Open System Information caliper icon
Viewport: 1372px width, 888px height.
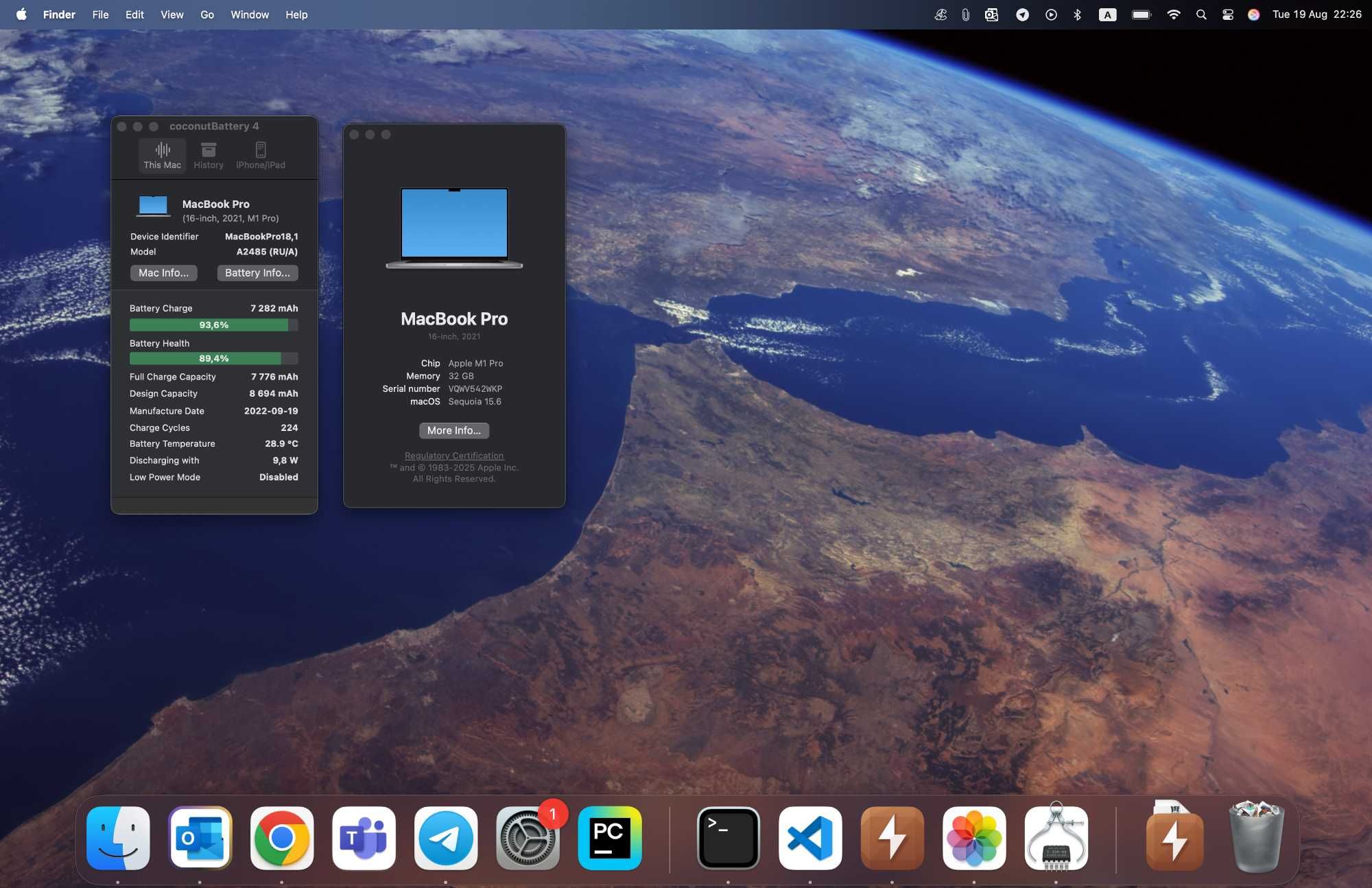click(x=1056, y=838)
